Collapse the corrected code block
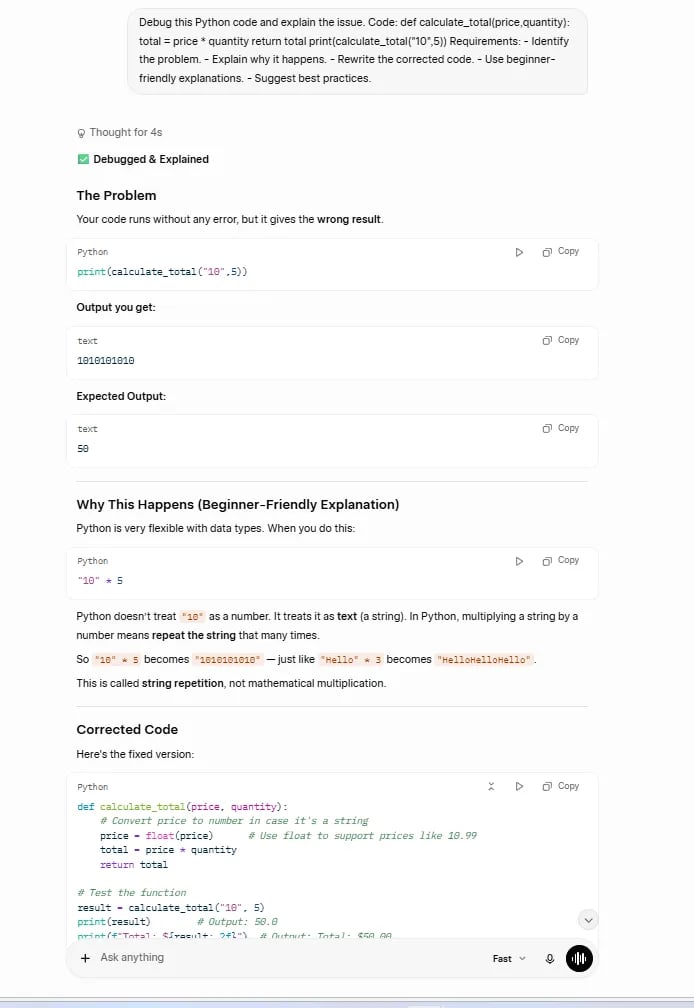The width and height of the screenshot is (694, 1008). (491, 786)
